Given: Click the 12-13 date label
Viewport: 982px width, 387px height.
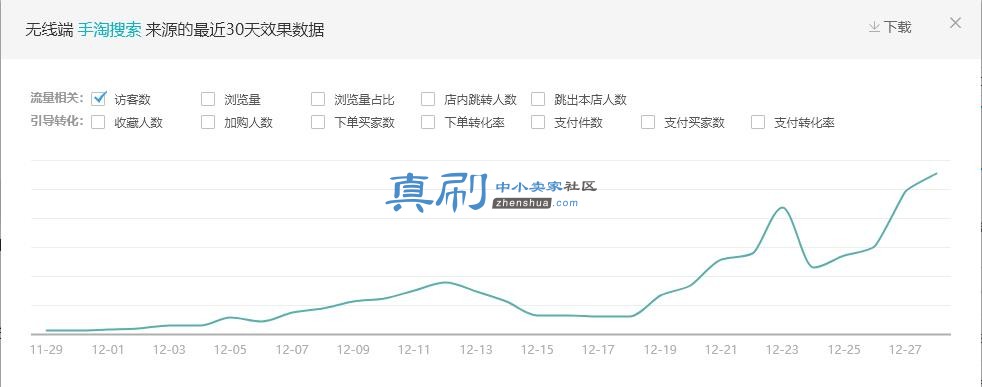Looking at the screenshot, I should [x=476, y=349].
